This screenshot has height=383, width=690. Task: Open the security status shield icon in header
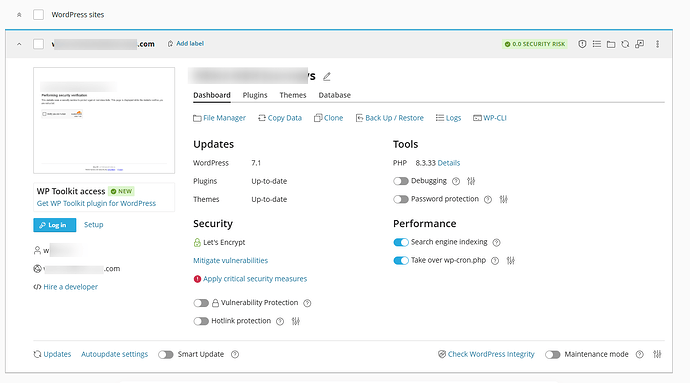point(582,44)
